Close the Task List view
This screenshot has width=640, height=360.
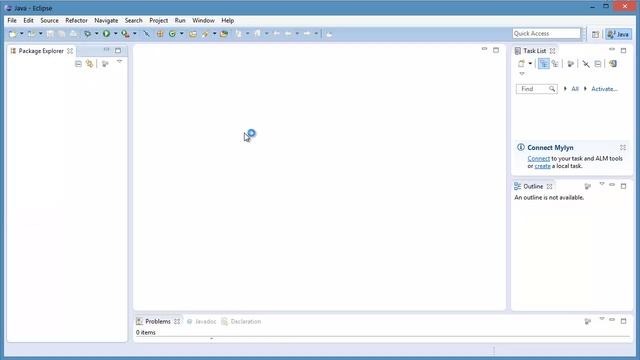[x=553, y=51]
